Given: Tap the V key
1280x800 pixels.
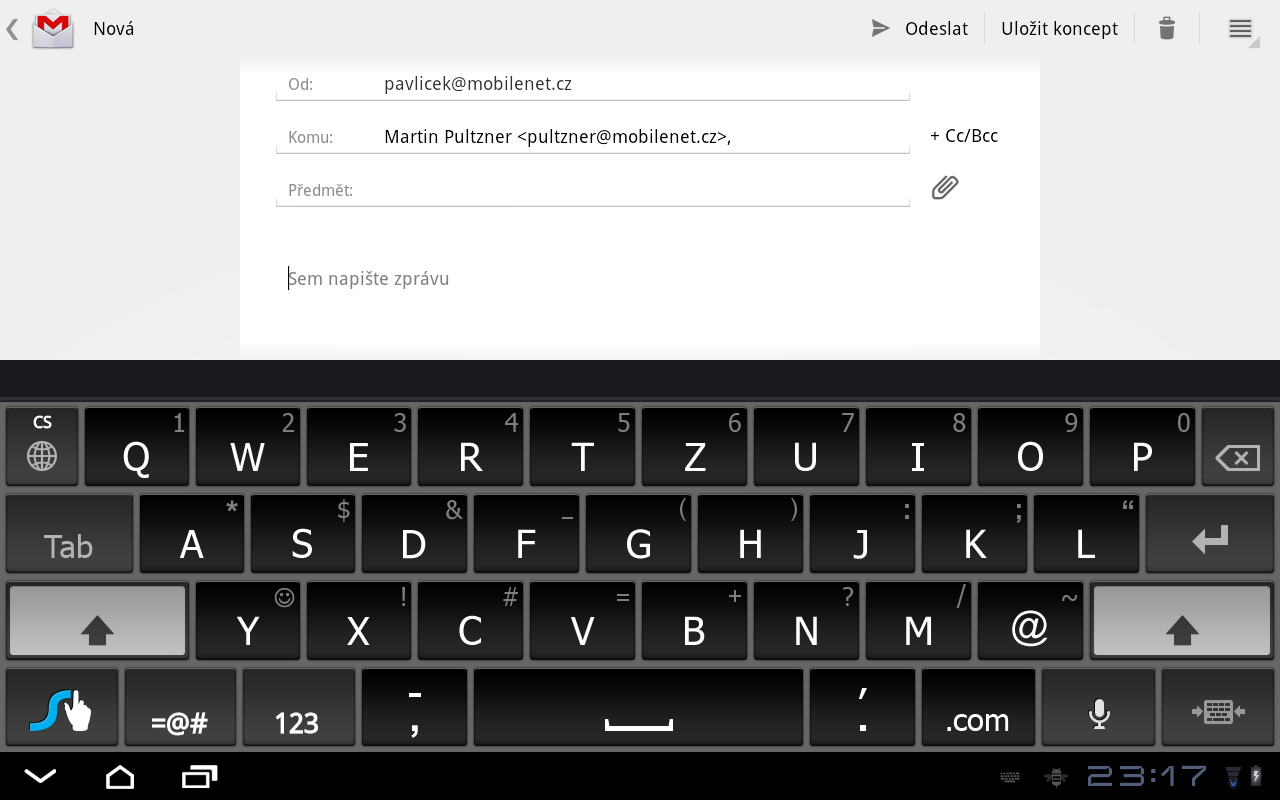Looking at the screenshot, I should click(x=582, y=621).
